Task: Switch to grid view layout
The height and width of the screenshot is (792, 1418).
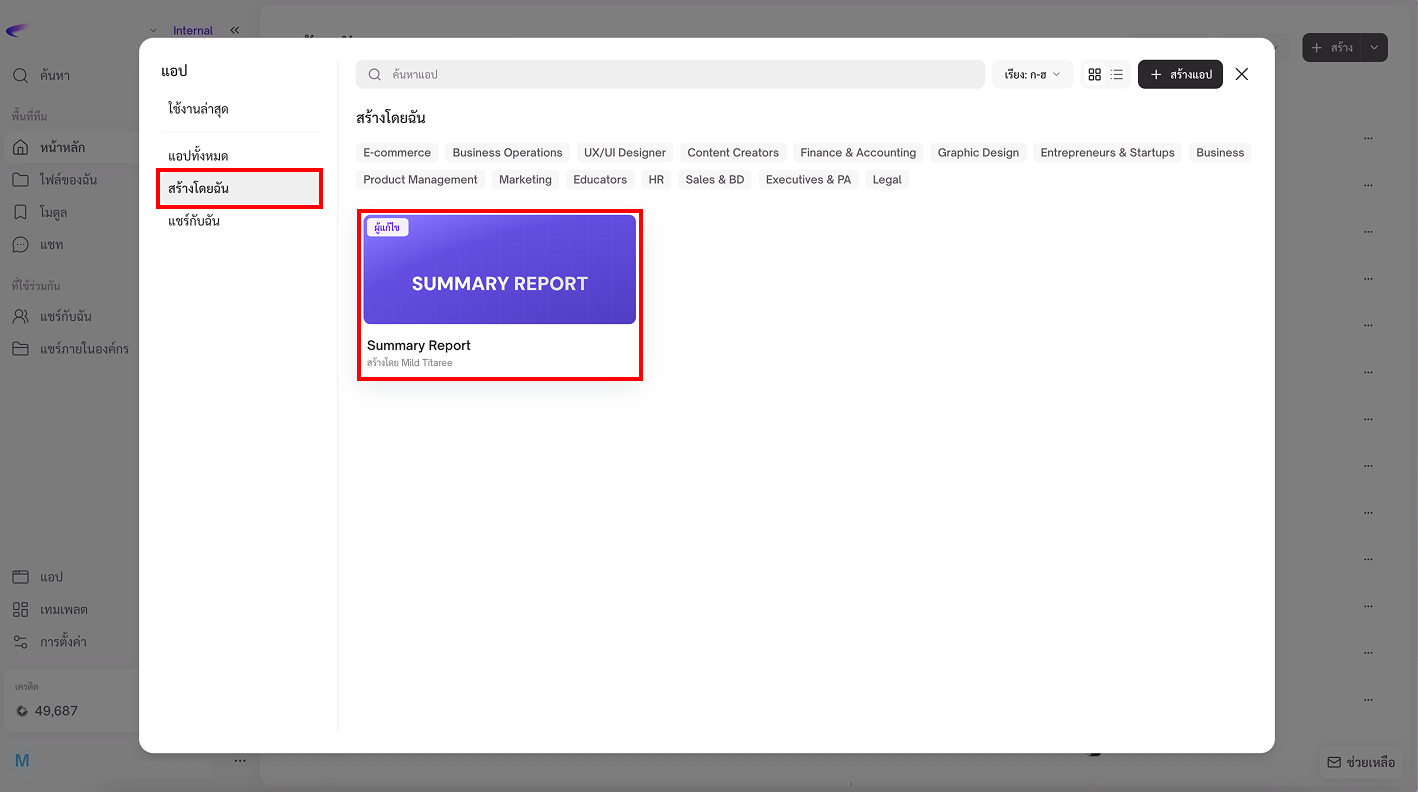Action: pyautogui.click(x=1094, y=75)
